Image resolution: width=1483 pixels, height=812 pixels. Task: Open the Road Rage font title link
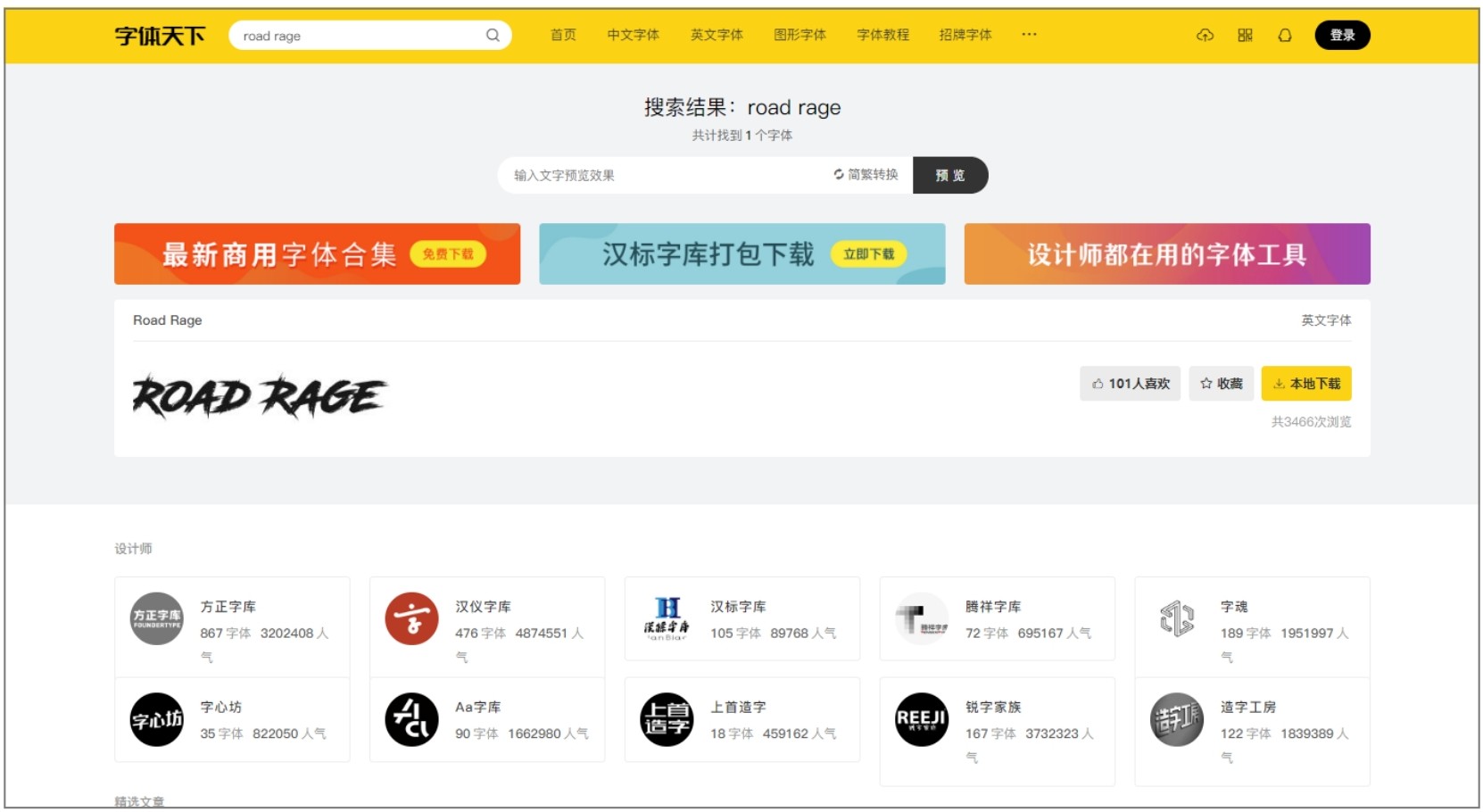click(x=168, y=320)
